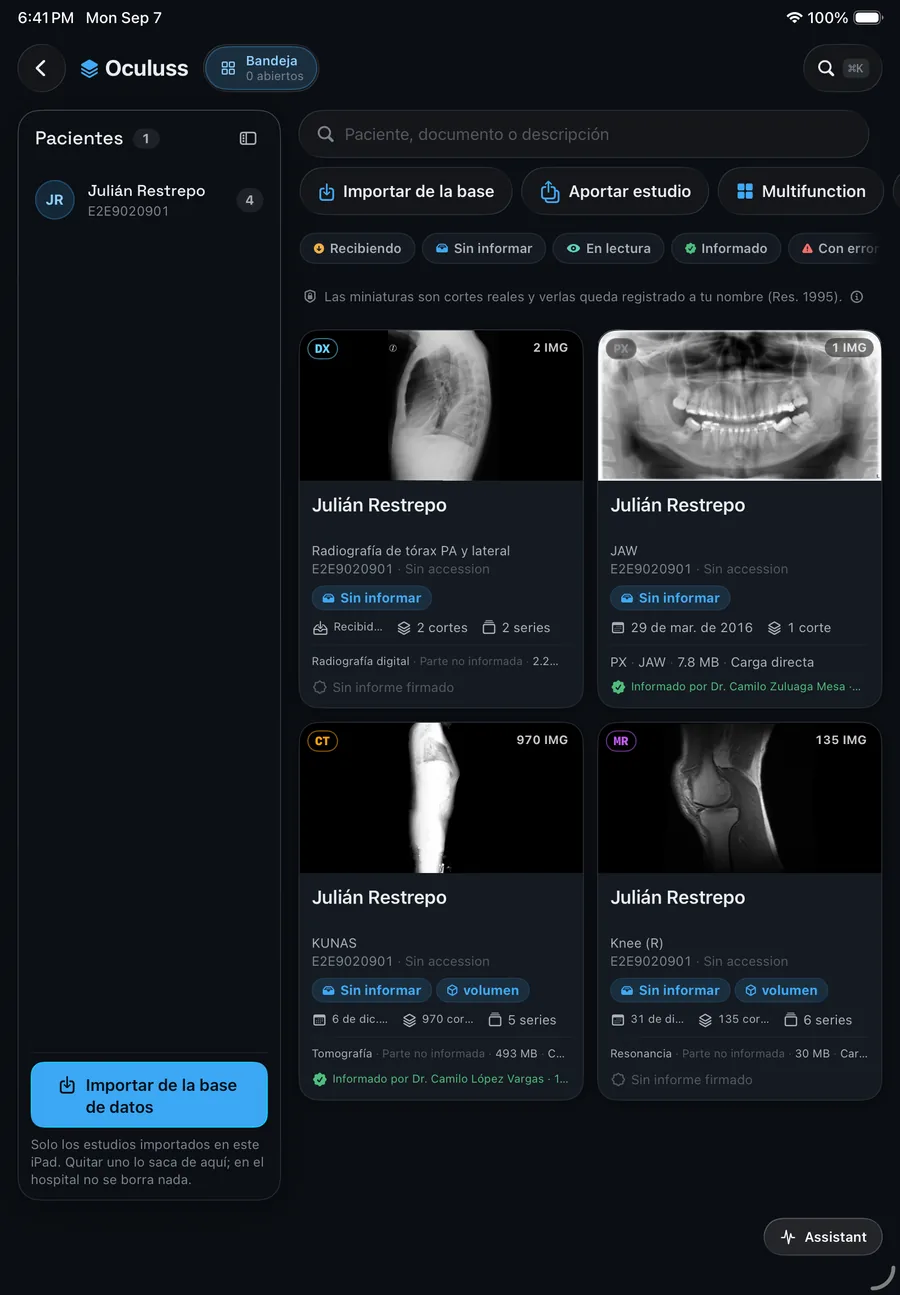The height and width of the screenshot is (1295, 900).
Task: Open the panoramic JAW X-ray thumbnail
Action: point(740,405)
